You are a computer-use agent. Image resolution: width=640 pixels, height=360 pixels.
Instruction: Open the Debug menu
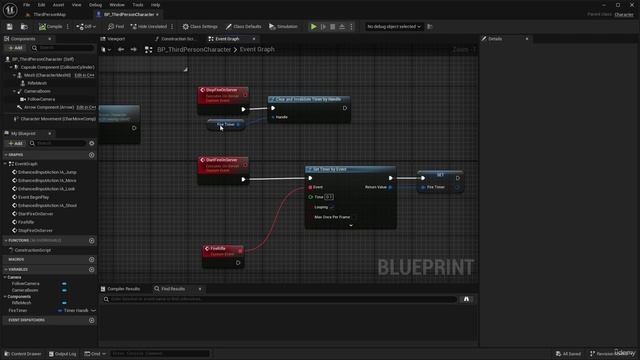[x=95, y=5]
